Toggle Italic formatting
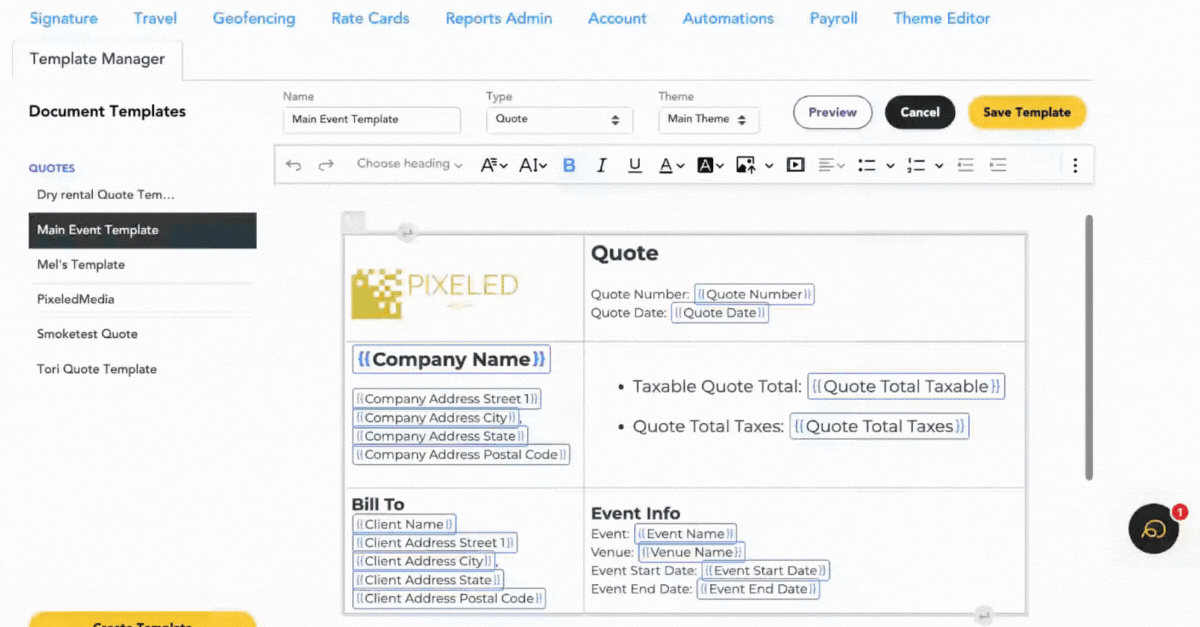Viewport: 1200px width, 627px height. (601, 165)
